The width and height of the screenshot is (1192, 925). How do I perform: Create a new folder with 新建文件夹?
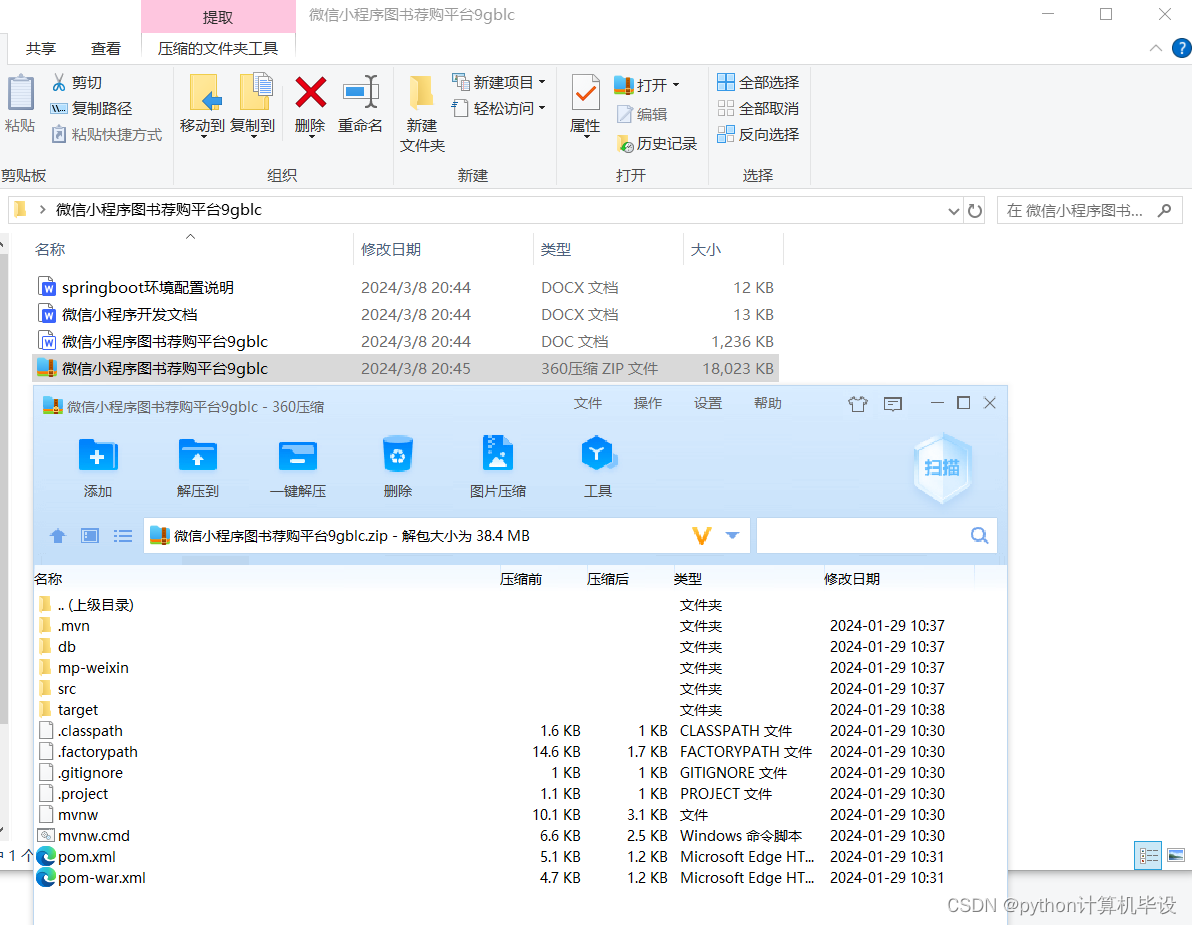click(421, 114)
